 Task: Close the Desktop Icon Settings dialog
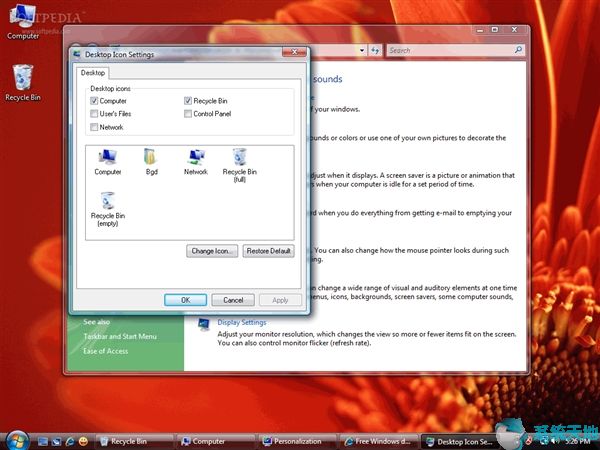pyautogui.click(x=294, y=52)
